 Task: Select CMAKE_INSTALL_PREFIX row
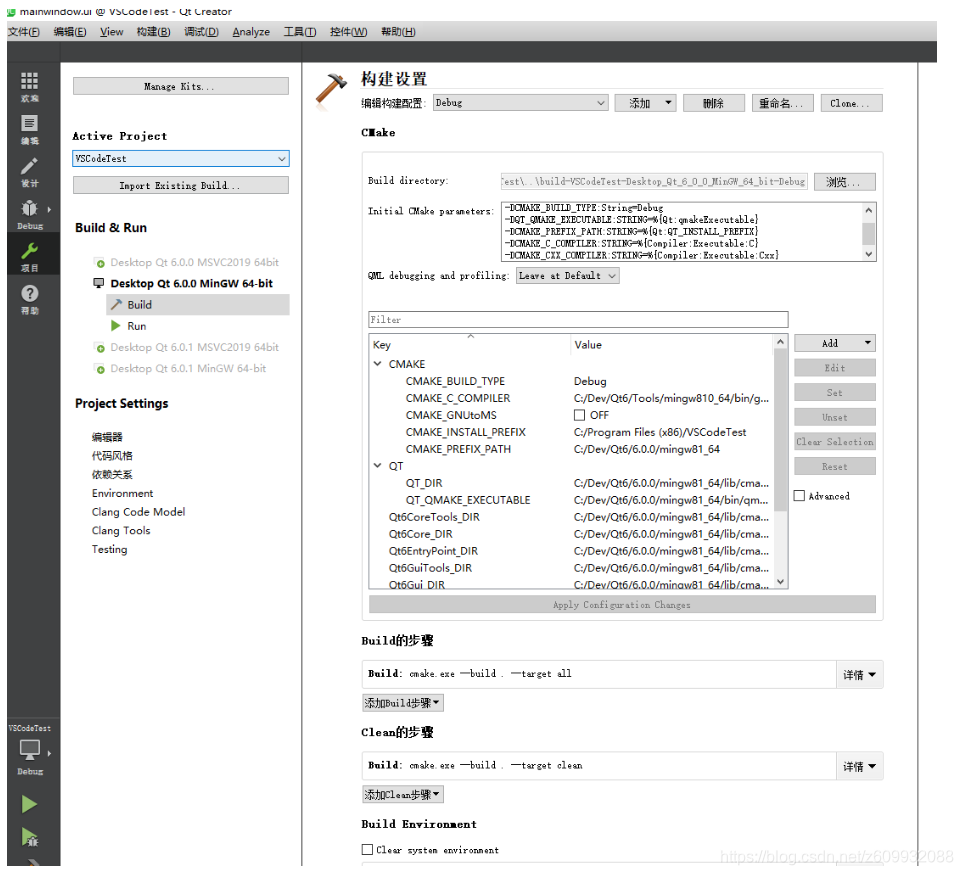[571, 432]
